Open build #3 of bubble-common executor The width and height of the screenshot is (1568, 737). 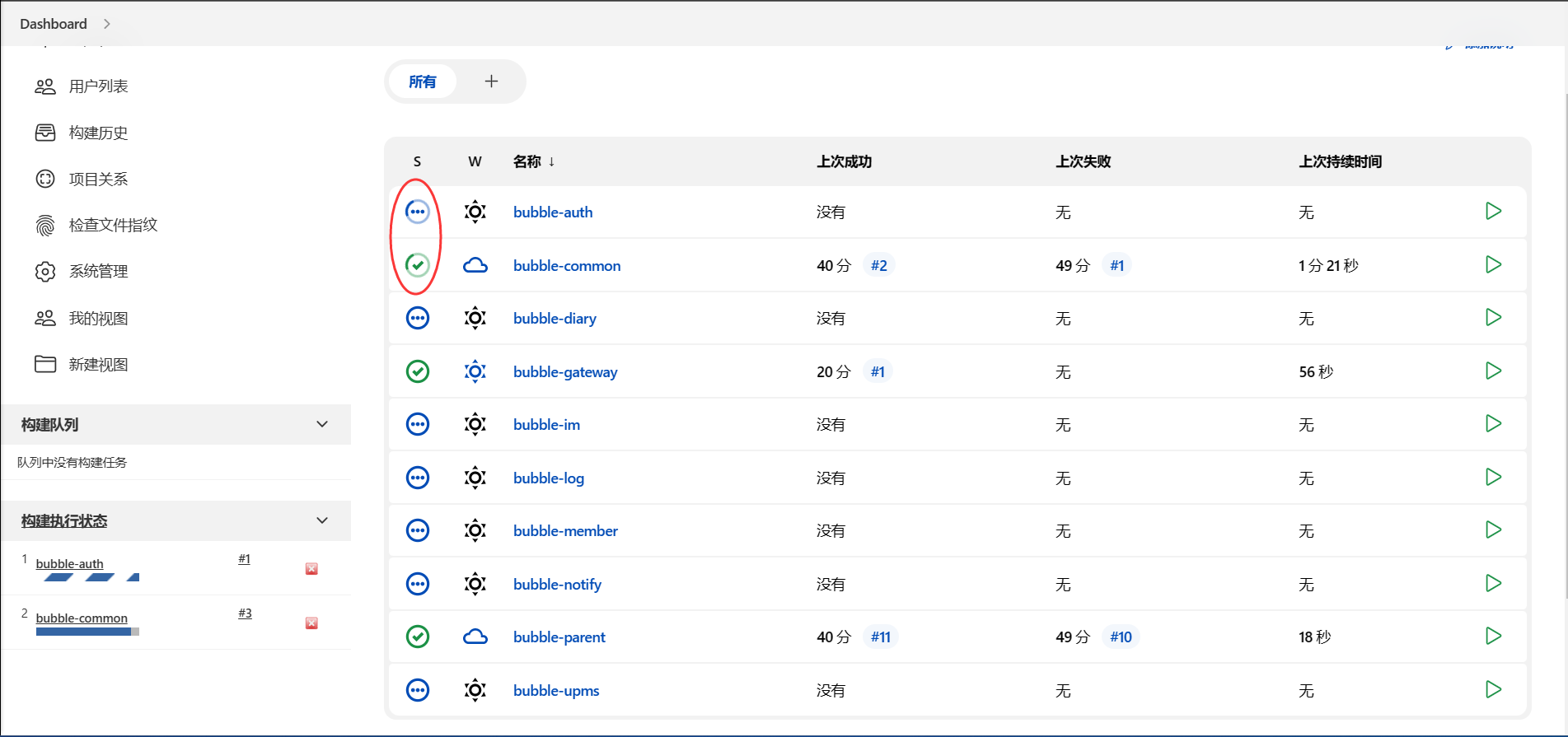tap(245, 613)
